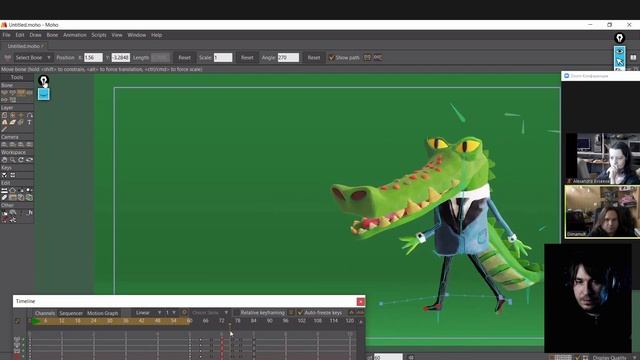Select the Rotate Workspace tool

21,160
